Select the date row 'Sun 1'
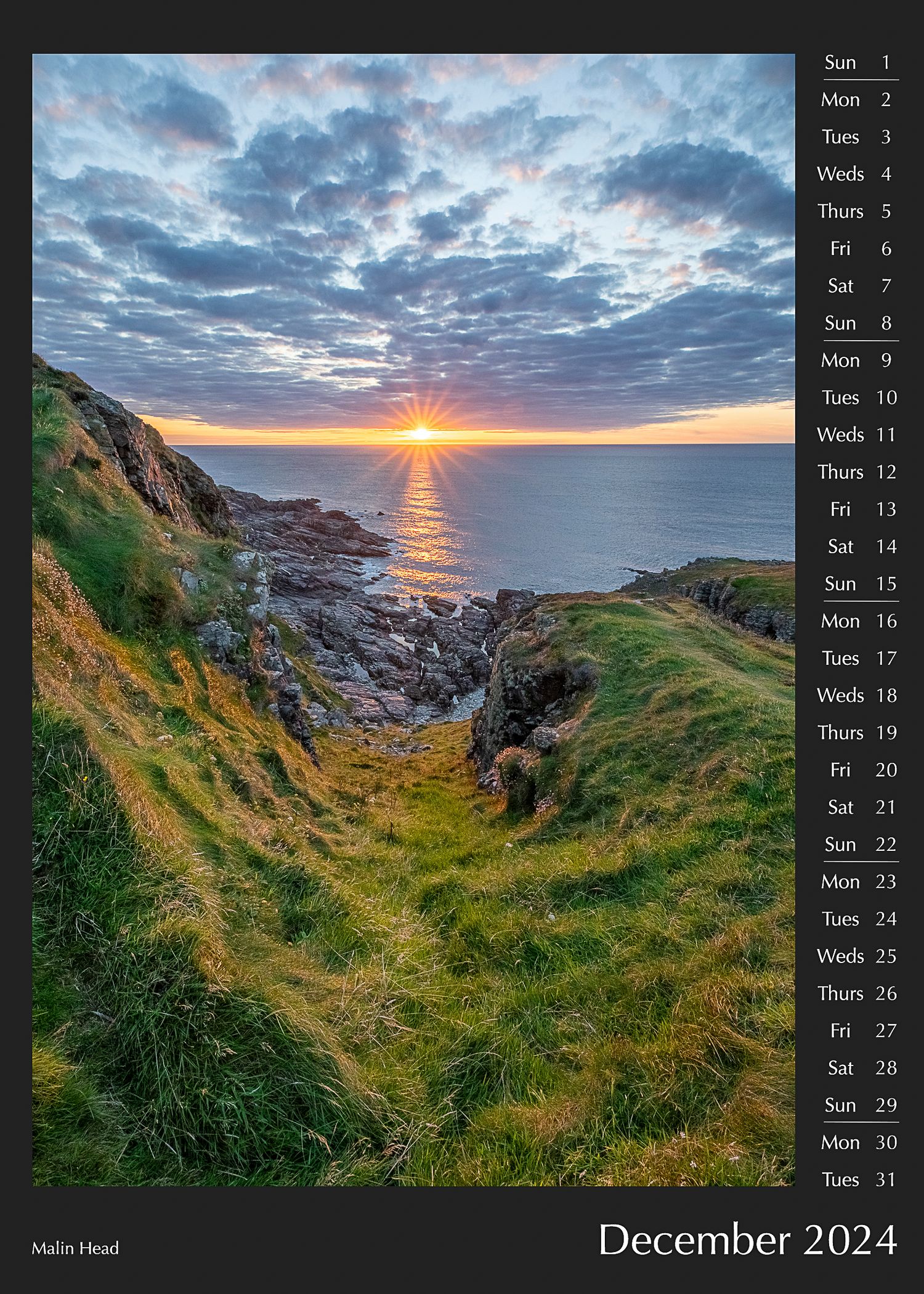The height and width of the screenshot is (1294, 924). pos(858,62)
